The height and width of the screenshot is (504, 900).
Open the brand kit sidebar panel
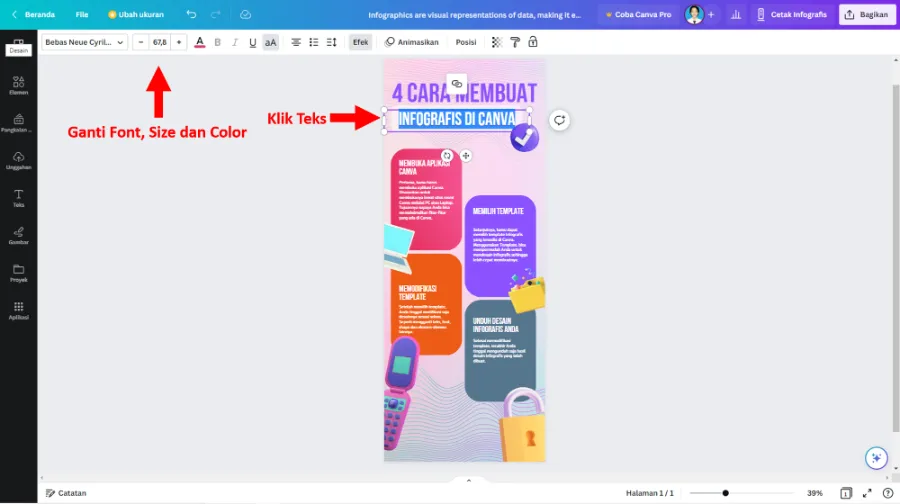point(18,123)
